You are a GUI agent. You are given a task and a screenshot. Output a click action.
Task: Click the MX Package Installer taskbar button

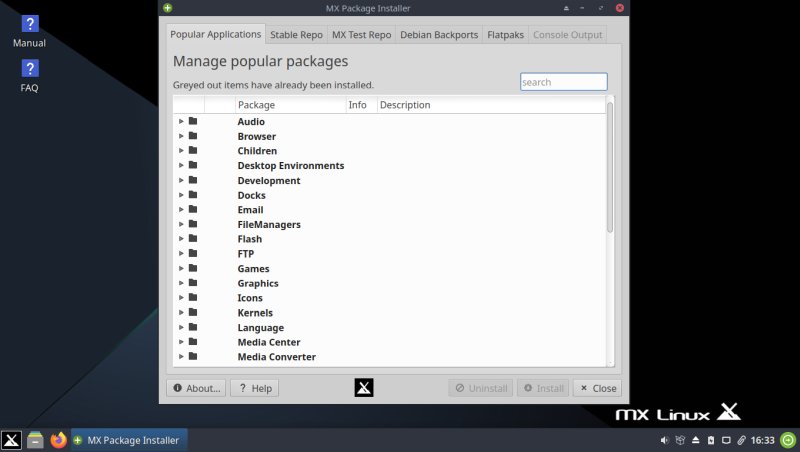129,440
